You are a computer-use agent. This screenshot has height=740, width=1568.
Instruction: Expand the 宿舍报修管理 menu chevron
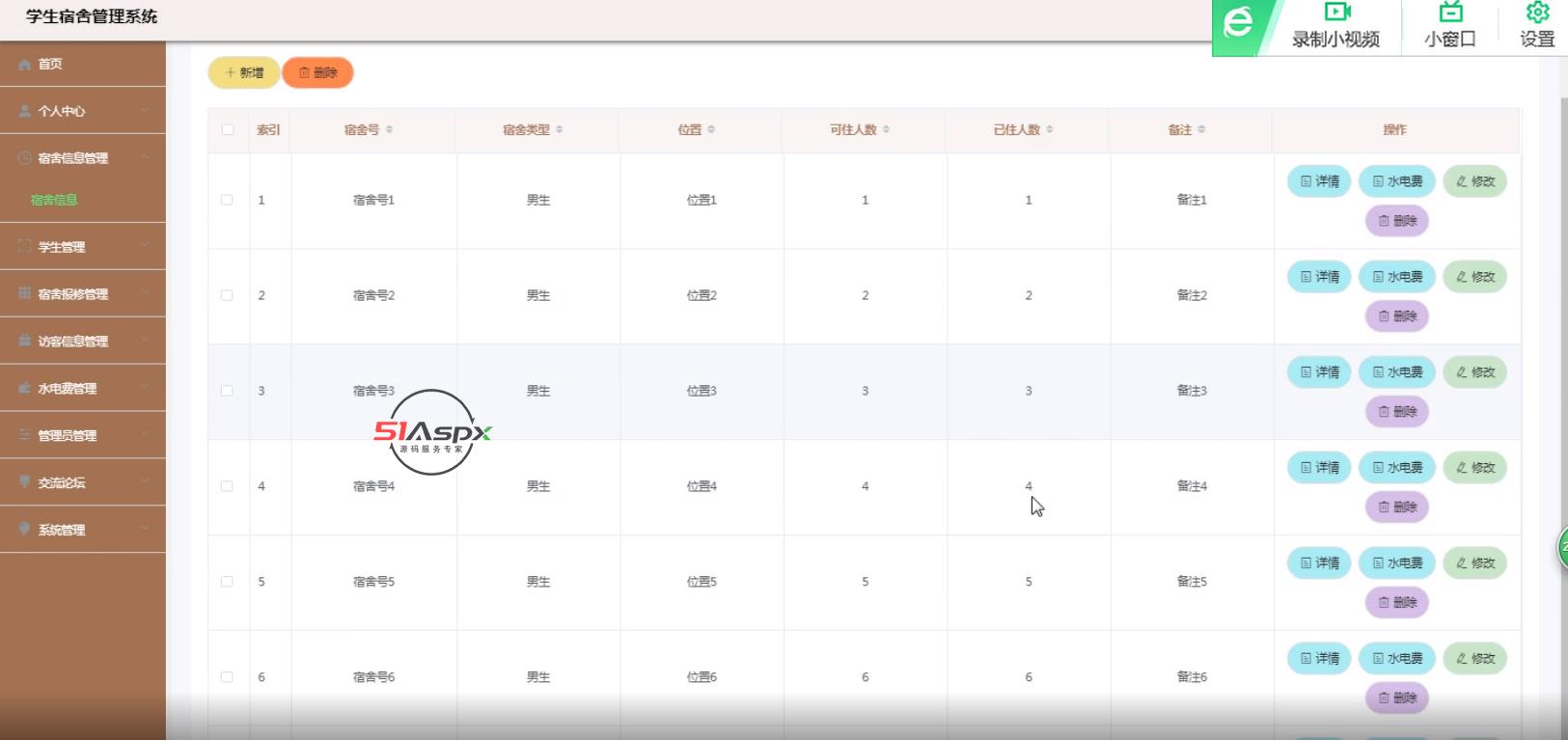click(145, 293)
